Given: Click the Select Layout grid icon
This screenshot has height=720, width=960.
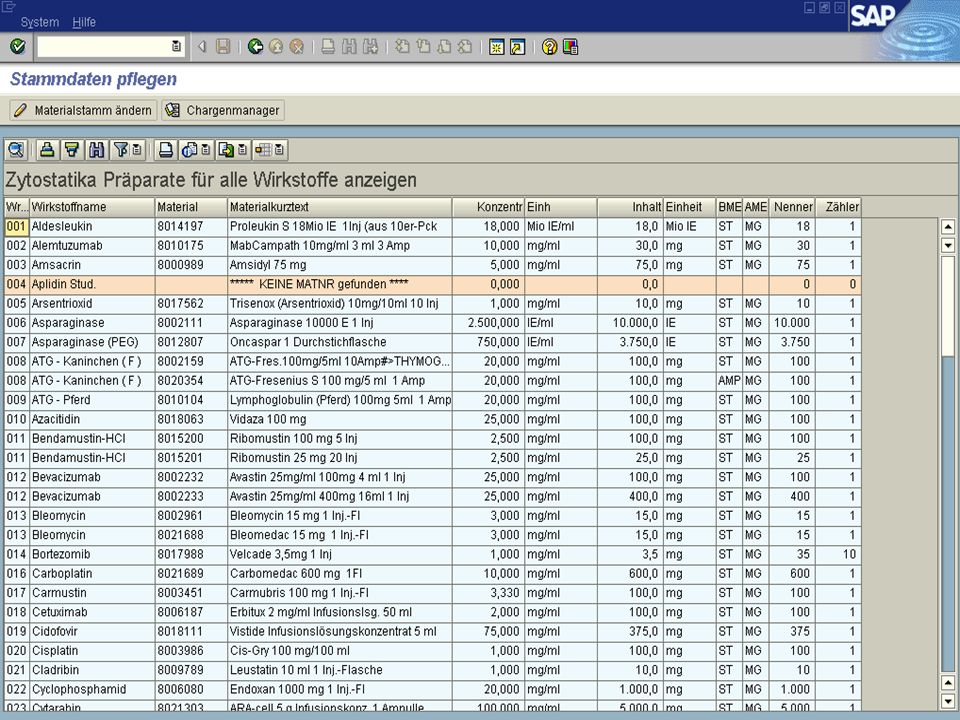Looking at the screenshot, I should (x=263, y=150).
